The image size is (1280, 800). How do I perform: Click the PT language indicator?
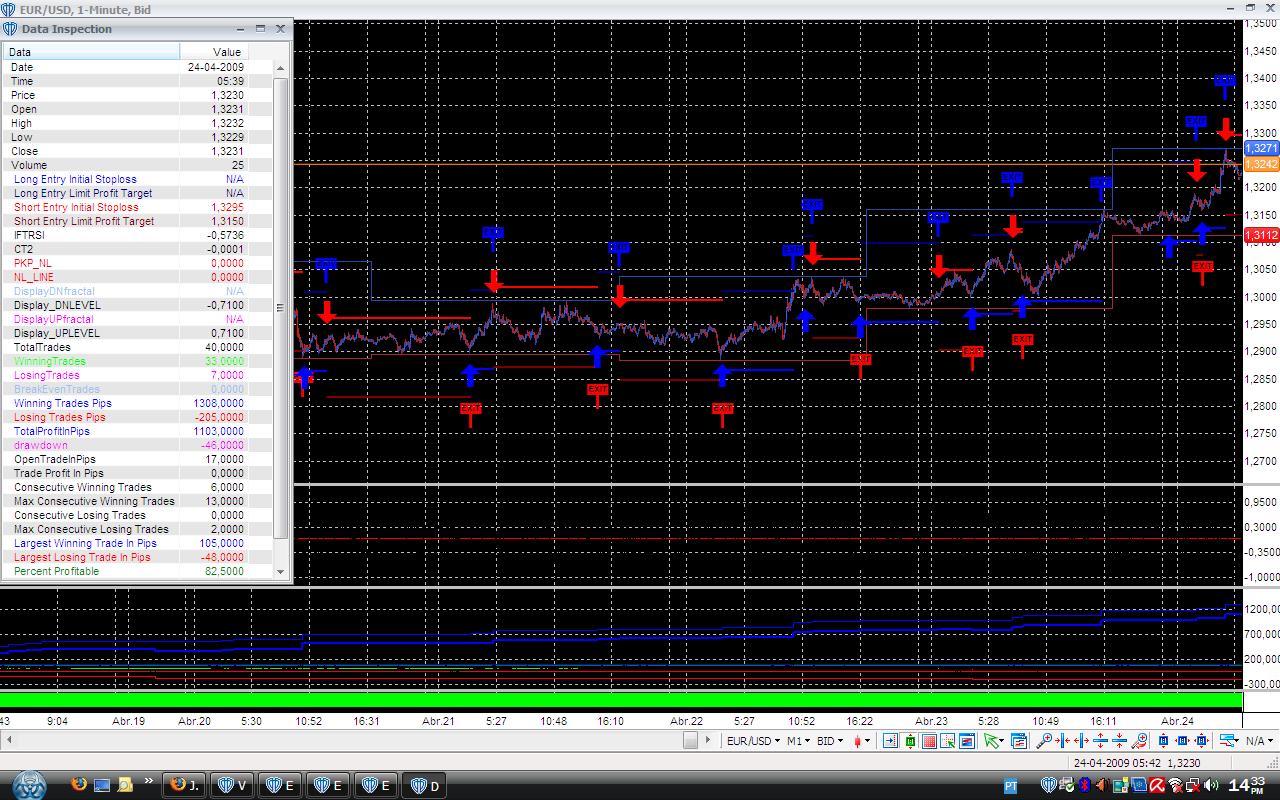[x=1011, y=785]
